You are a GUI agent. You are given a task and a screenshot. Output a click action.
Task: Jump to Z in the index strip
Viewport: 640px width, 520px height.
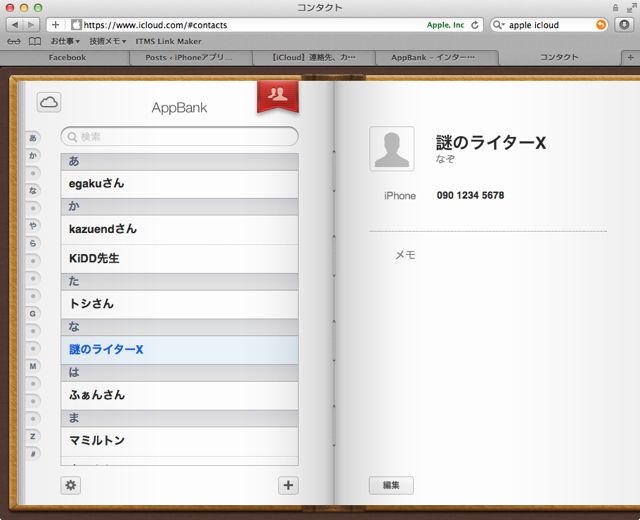(33, 436)
